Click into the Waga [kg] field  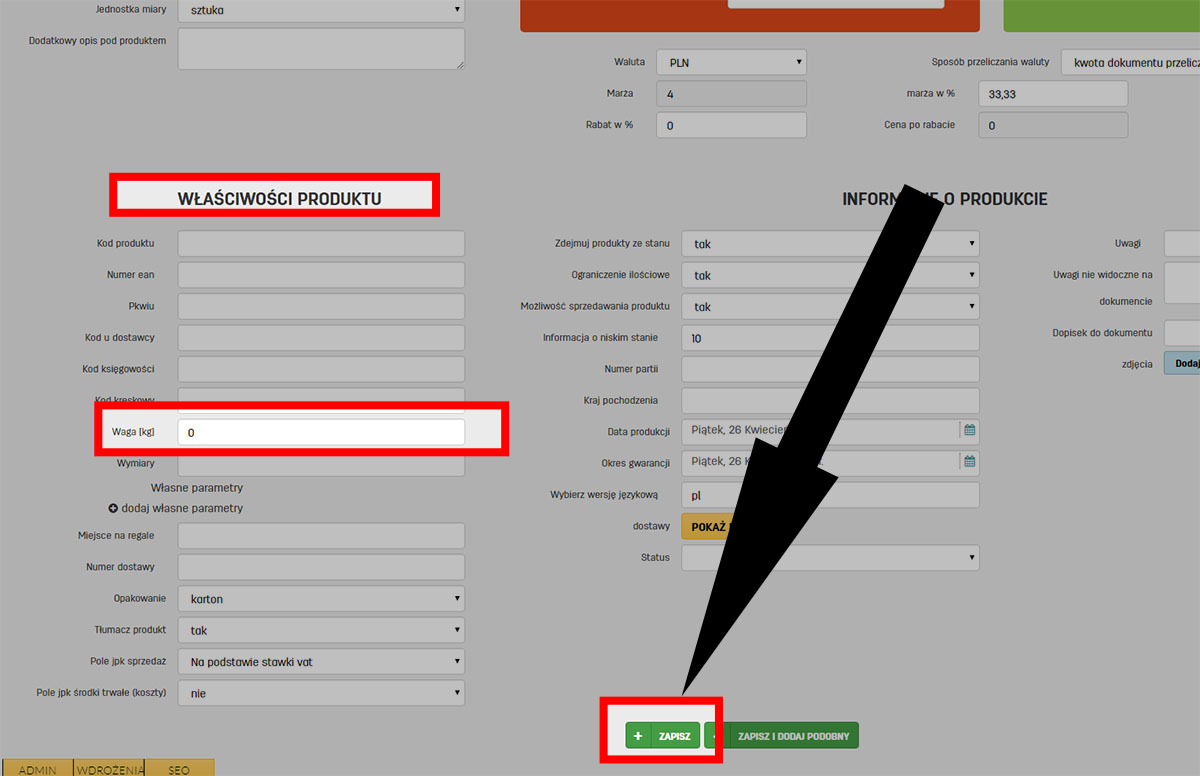click(321, 432)
